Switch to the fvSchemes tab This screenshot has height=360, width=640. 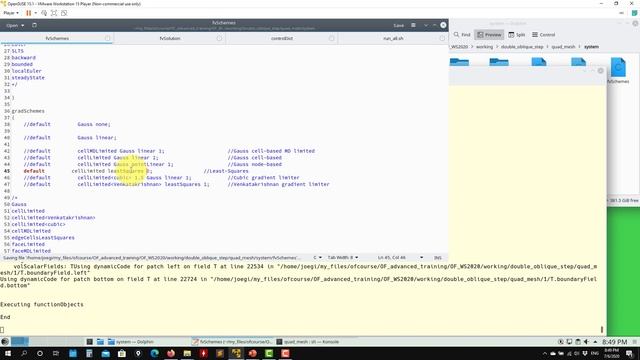[57, 38]
